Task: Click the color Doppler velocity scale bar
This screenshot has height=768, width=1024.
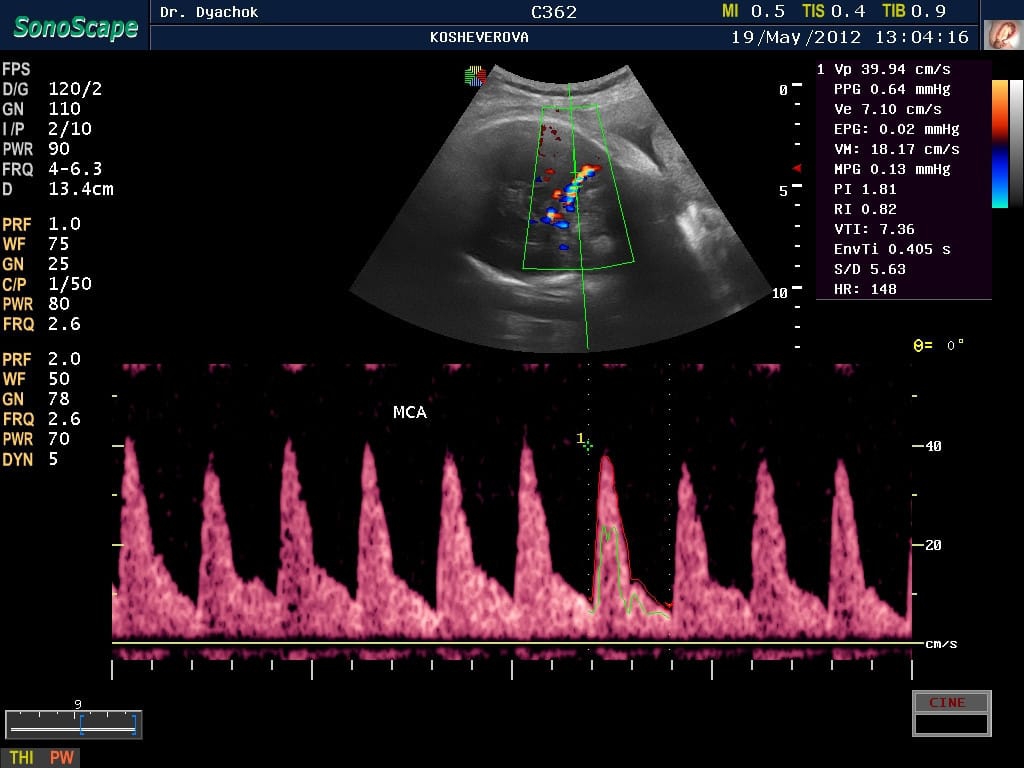Action: pyautogui.click(x=1000, y=143)
